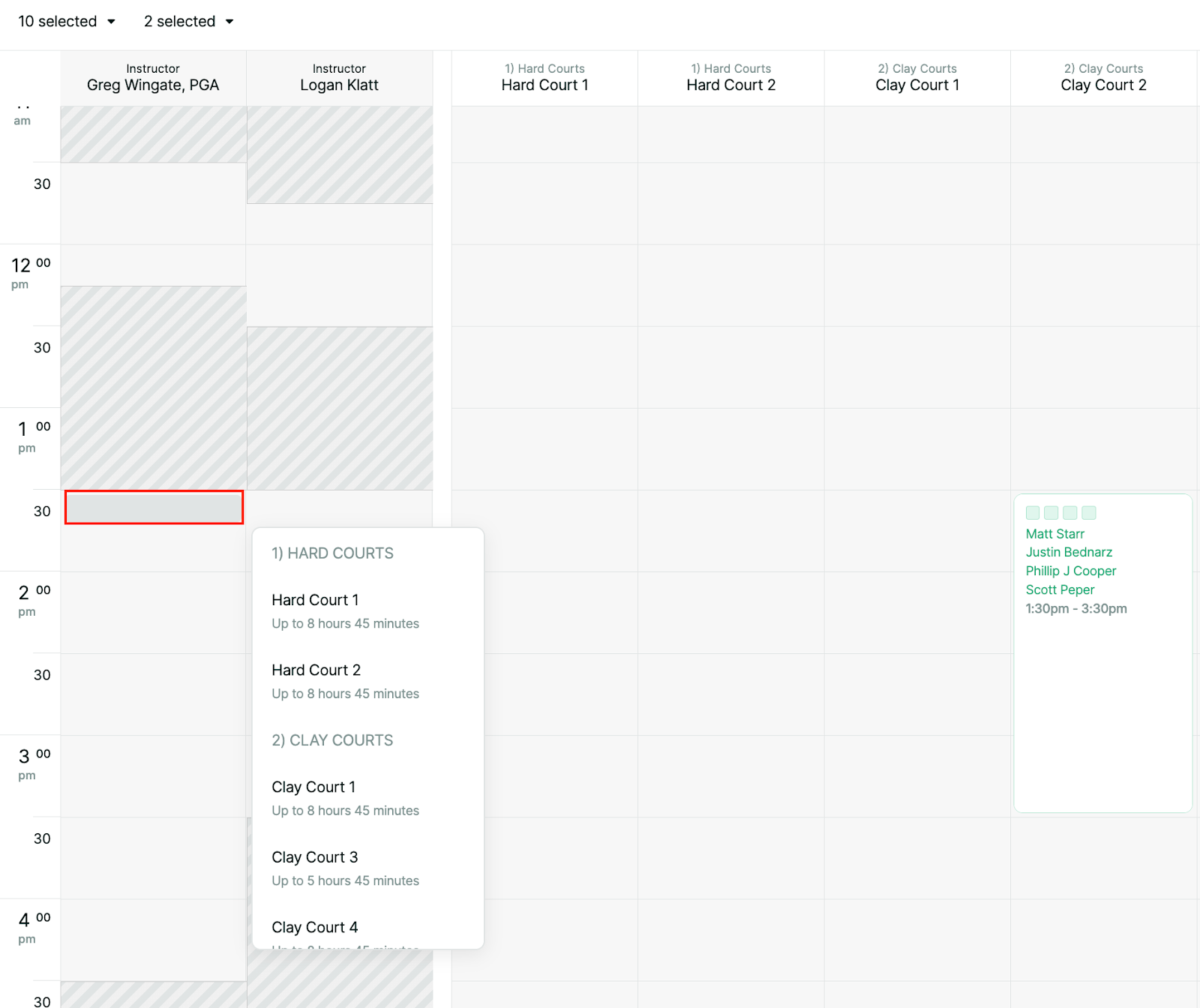Click Logan Klatt instructor column header
The image size is (1200, 1008).
tap(339, 78)
